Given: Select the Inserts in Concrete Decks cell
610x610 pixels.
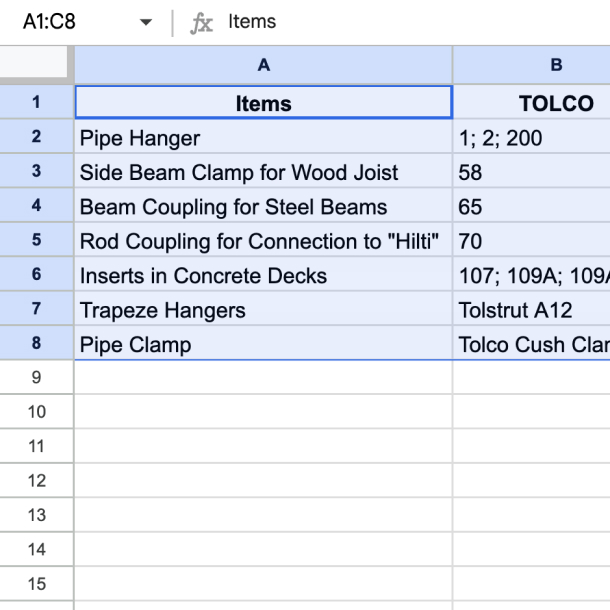Looking at the screenshot, I should pos(263,276).
